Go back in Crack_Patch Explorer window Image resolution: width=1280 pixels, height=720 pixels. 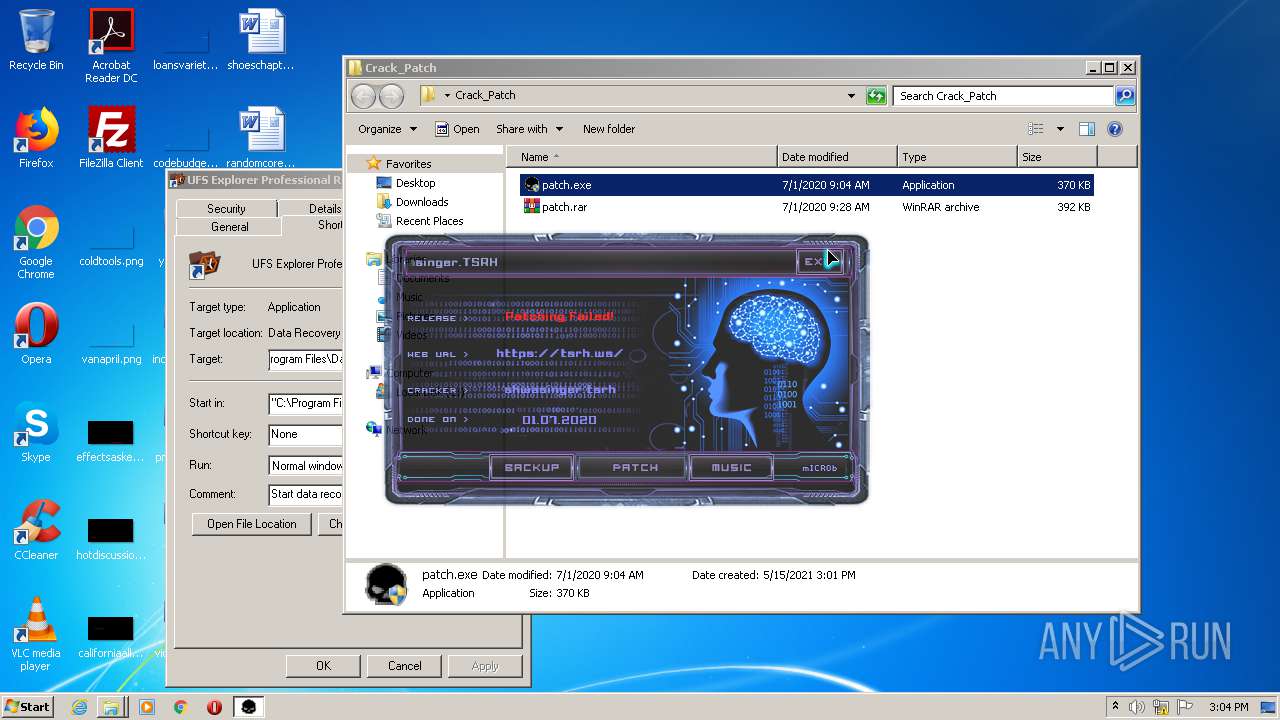coord(364,96)
